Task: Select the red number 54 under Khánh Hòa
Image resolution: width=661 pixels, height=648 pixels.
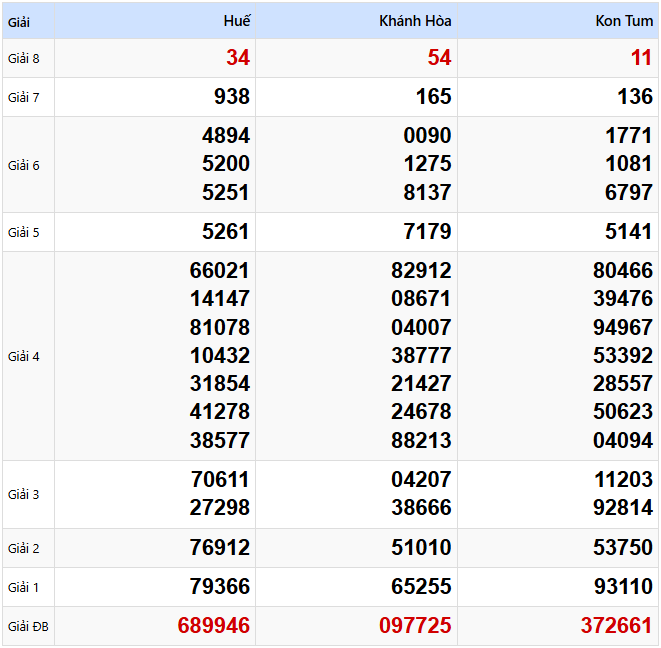Action: point(440,58)
